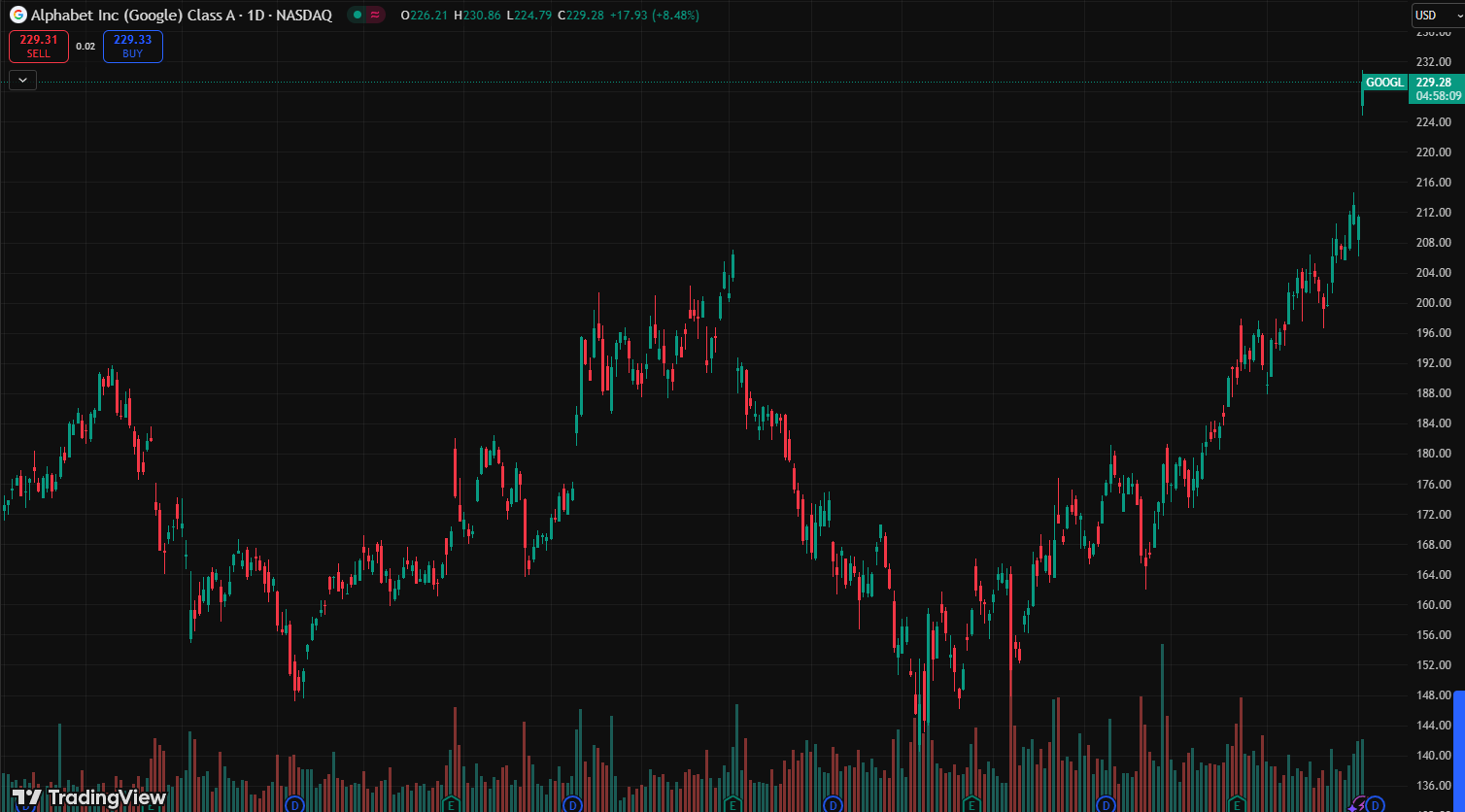The height and width of the screenshot is (812, 1465).
Task: Click the 0.02 spread value
Action: coord(85,47)
